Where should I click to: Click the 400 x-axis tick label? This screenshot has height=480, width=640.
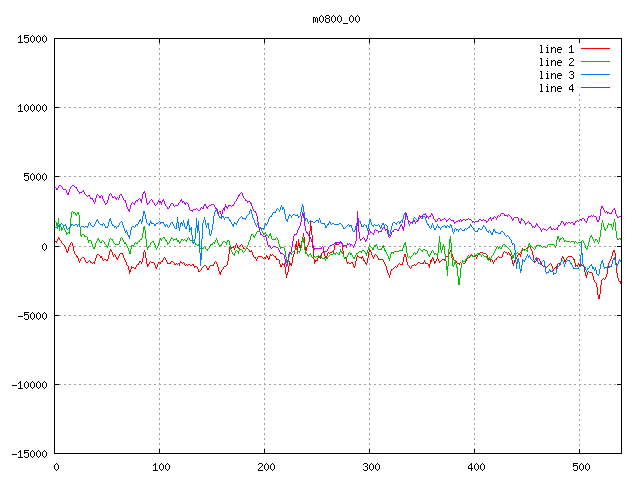(x=475, y=467)
